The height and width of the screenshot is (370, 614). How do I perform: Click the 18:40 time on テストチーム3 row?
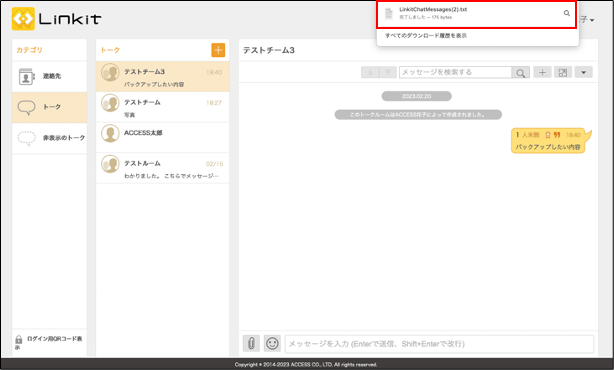tap(214, 72)
